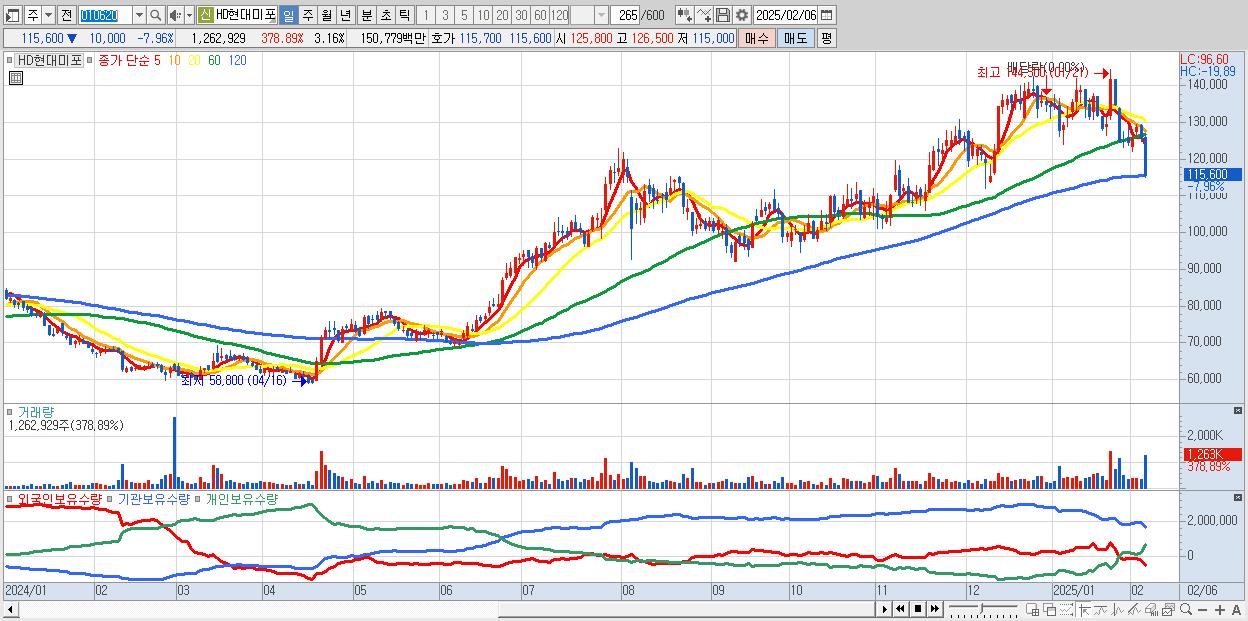1248x621 pixels.
Task: Open the calendar date picker icon
Action: pyautogui.click(x=826, y=15)
